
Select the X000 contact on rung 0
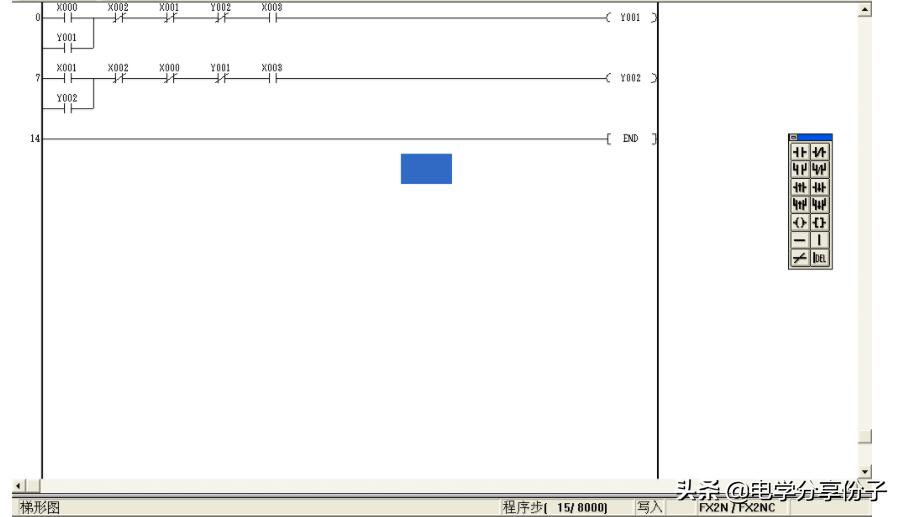coord(67,13)
